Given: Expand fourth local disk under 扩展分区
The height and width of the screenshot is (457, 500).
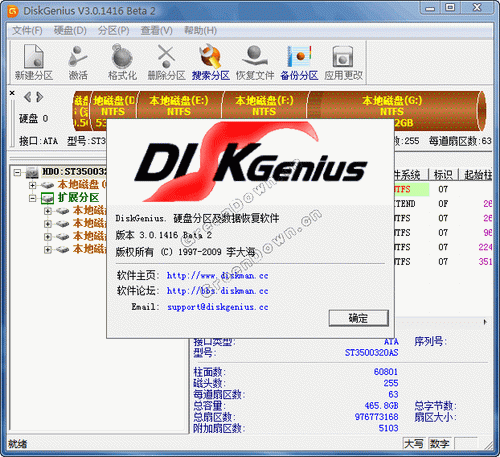Looking at the screenshot, I should pyautogui.click(x=48, y=249).
